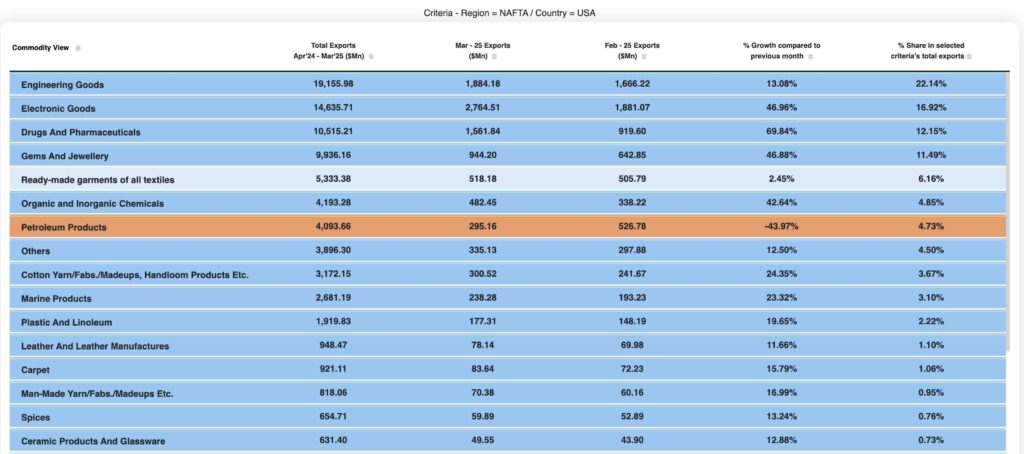Select Ready-made garments of all textiles row
Viewport: 1024px width, 454px height.
[508, 179]
